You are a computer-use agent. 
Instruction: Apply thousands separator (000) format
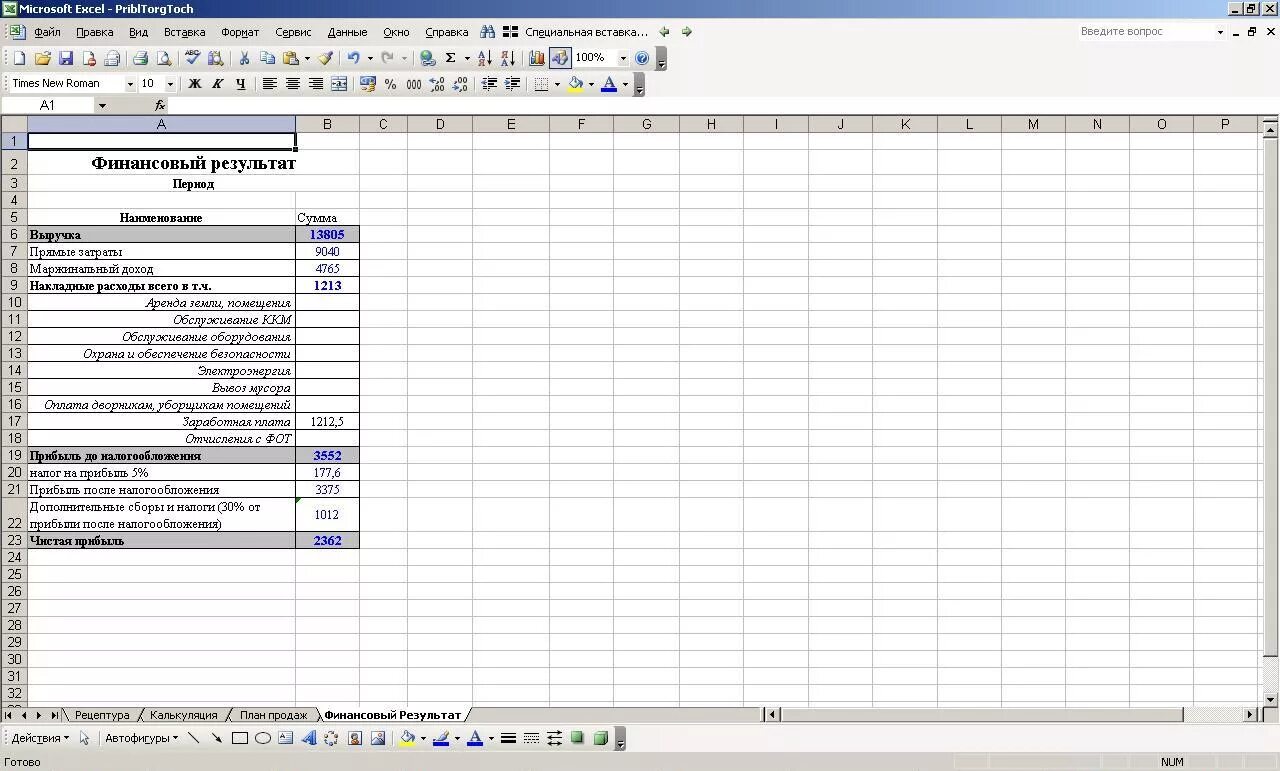click(x=414, y=84)
